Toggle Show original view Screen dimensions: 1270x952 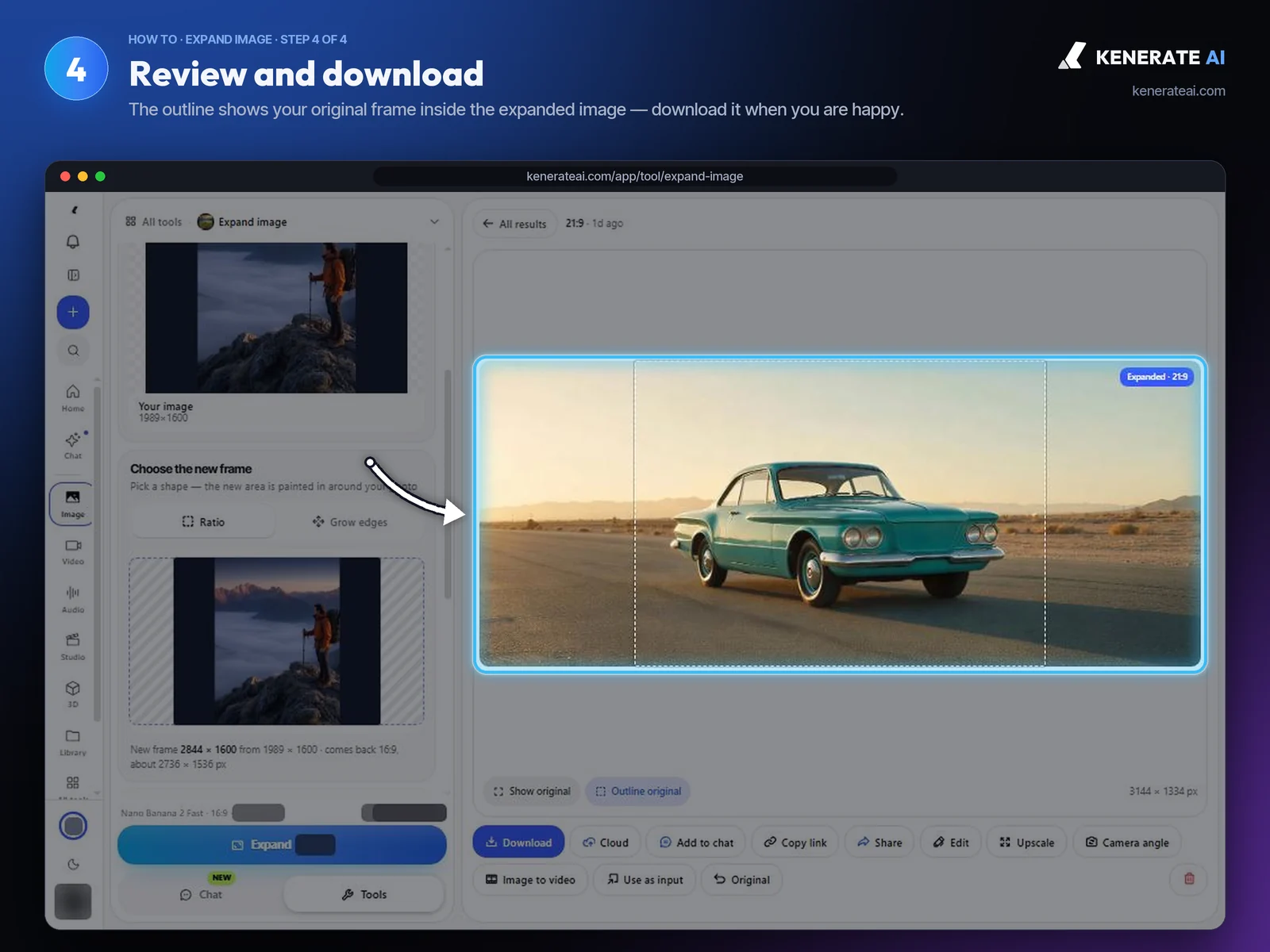pyautogui.click(x=532, y=792)
